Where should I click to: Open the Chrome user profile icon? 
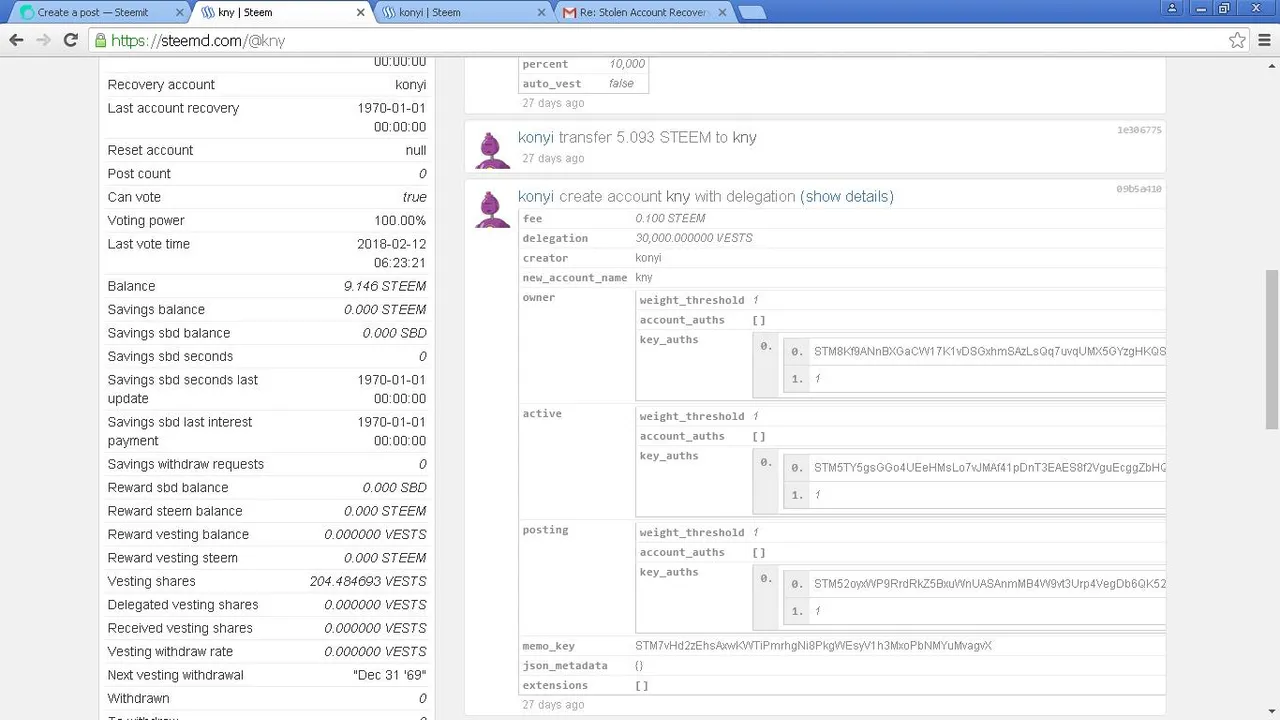click(1172, 8)
